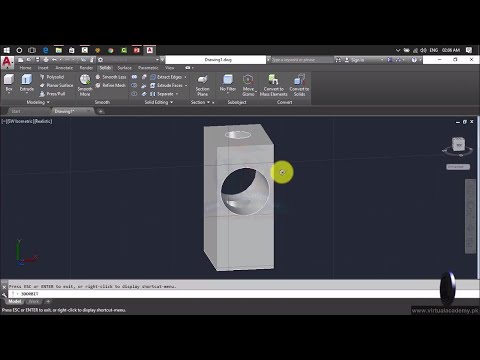Switch to the Model layout tab

click(x=15, y=301)
